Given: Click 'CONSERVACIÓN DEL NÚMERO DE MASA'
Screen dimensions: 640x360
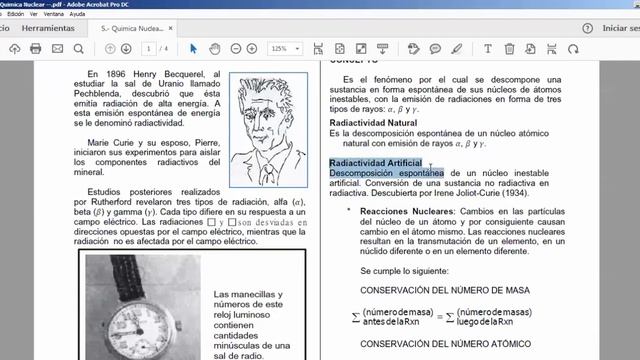Looking at the screenshot, I should [445, 290].
